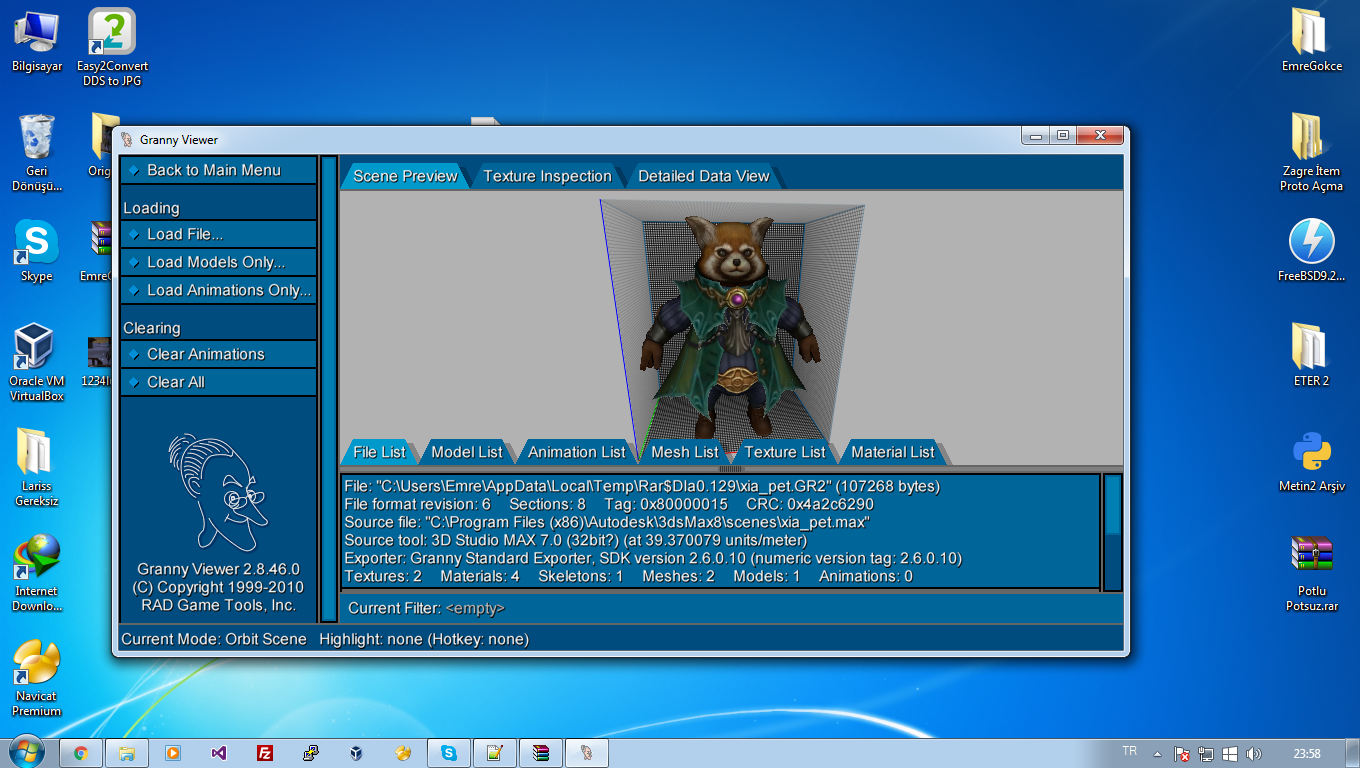Select the Zagre İtem Proto Açma folder
This screenshot has height=768, width=1360.
(x=1311, y=152)
